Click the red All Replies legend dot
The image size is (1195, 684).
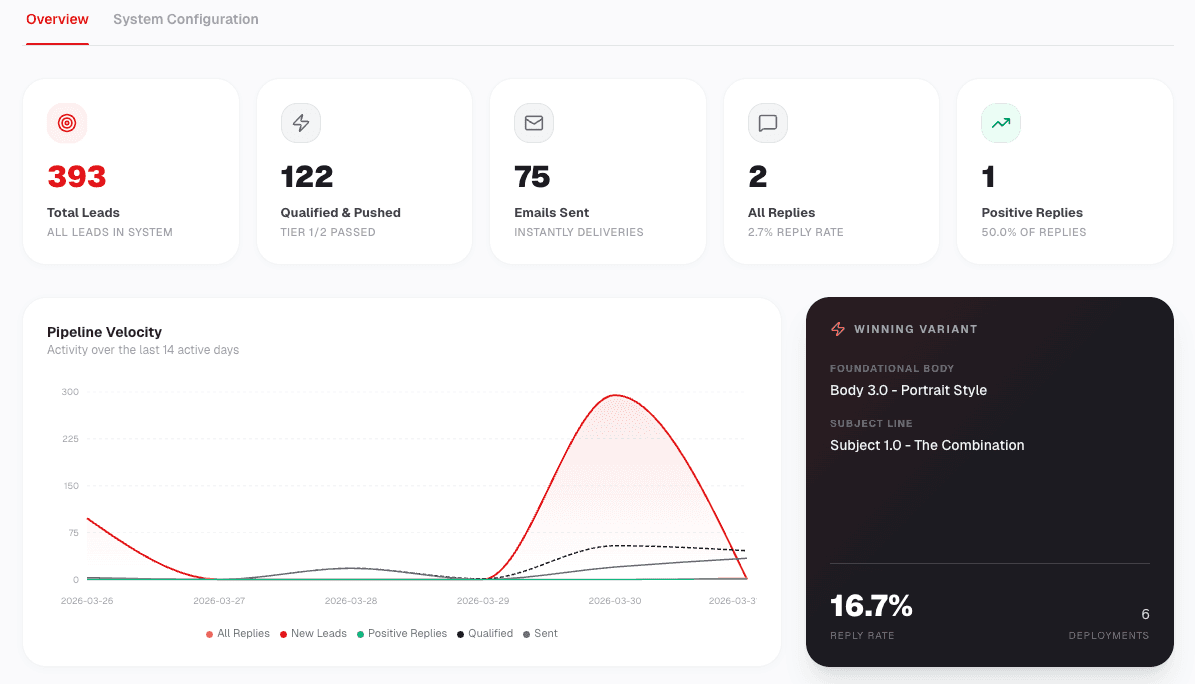click(209, 633)
